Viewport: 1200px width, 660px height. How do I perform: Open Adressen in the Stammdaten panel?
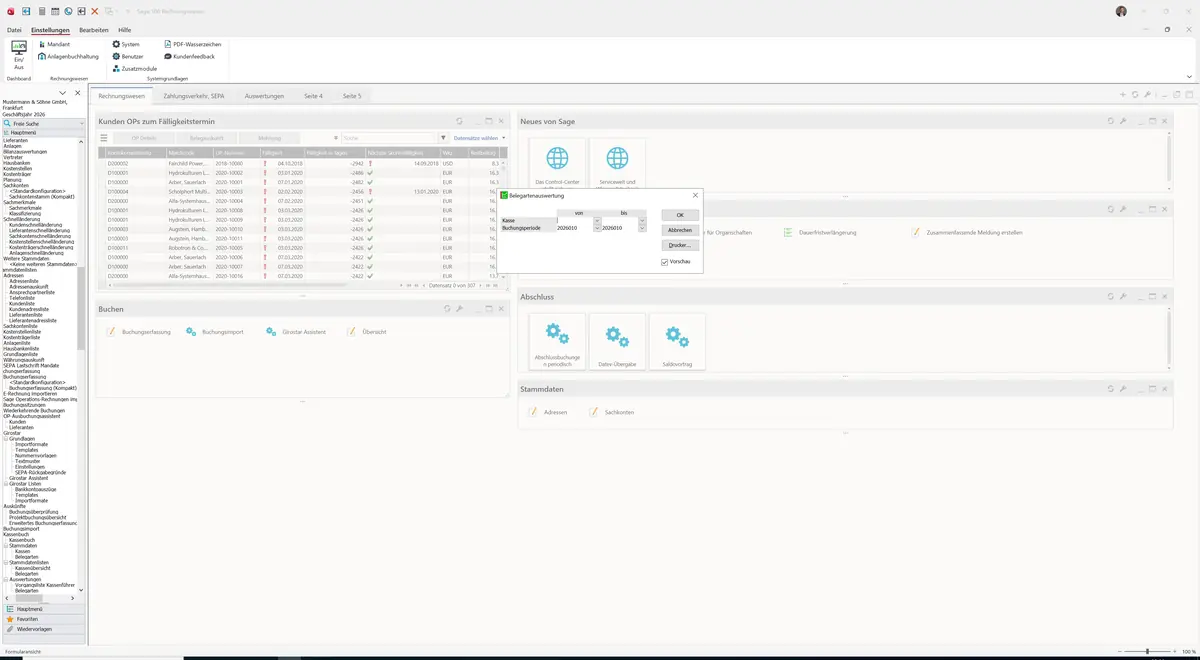point(548,412)
